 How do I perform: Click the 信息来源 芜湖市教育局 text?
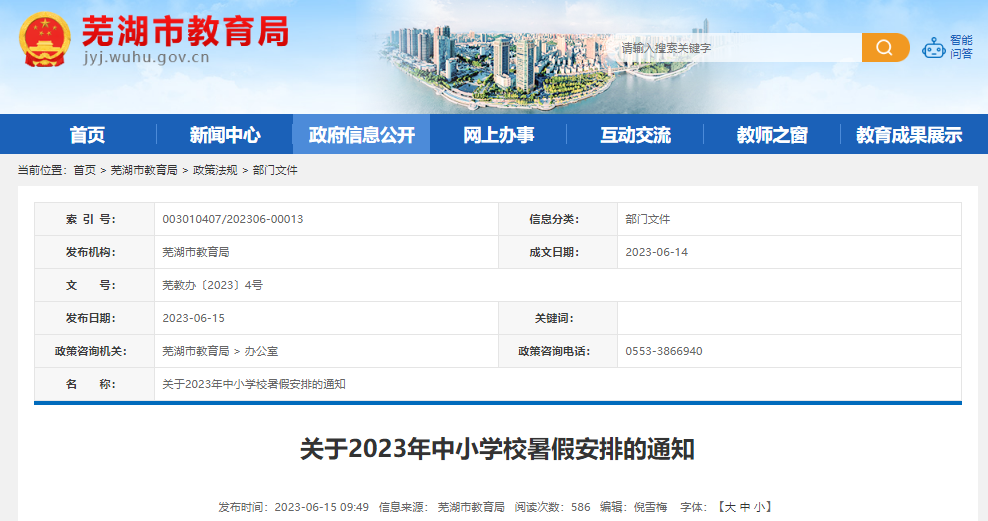[442, 507]
